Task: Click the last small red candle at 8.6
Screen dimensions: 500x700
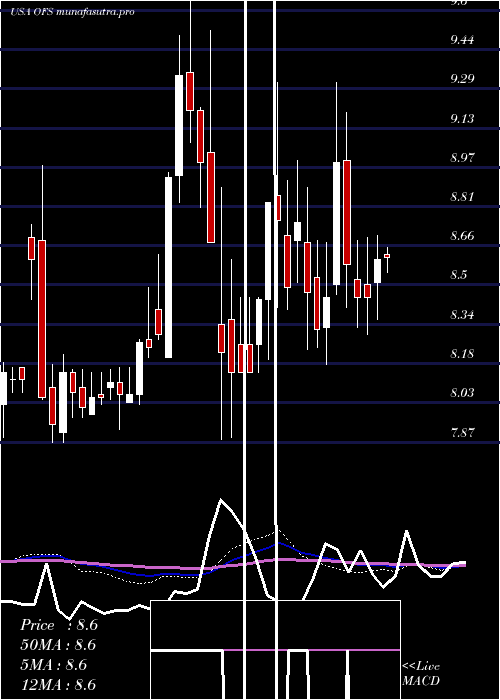Action: [x=387, y=256]
